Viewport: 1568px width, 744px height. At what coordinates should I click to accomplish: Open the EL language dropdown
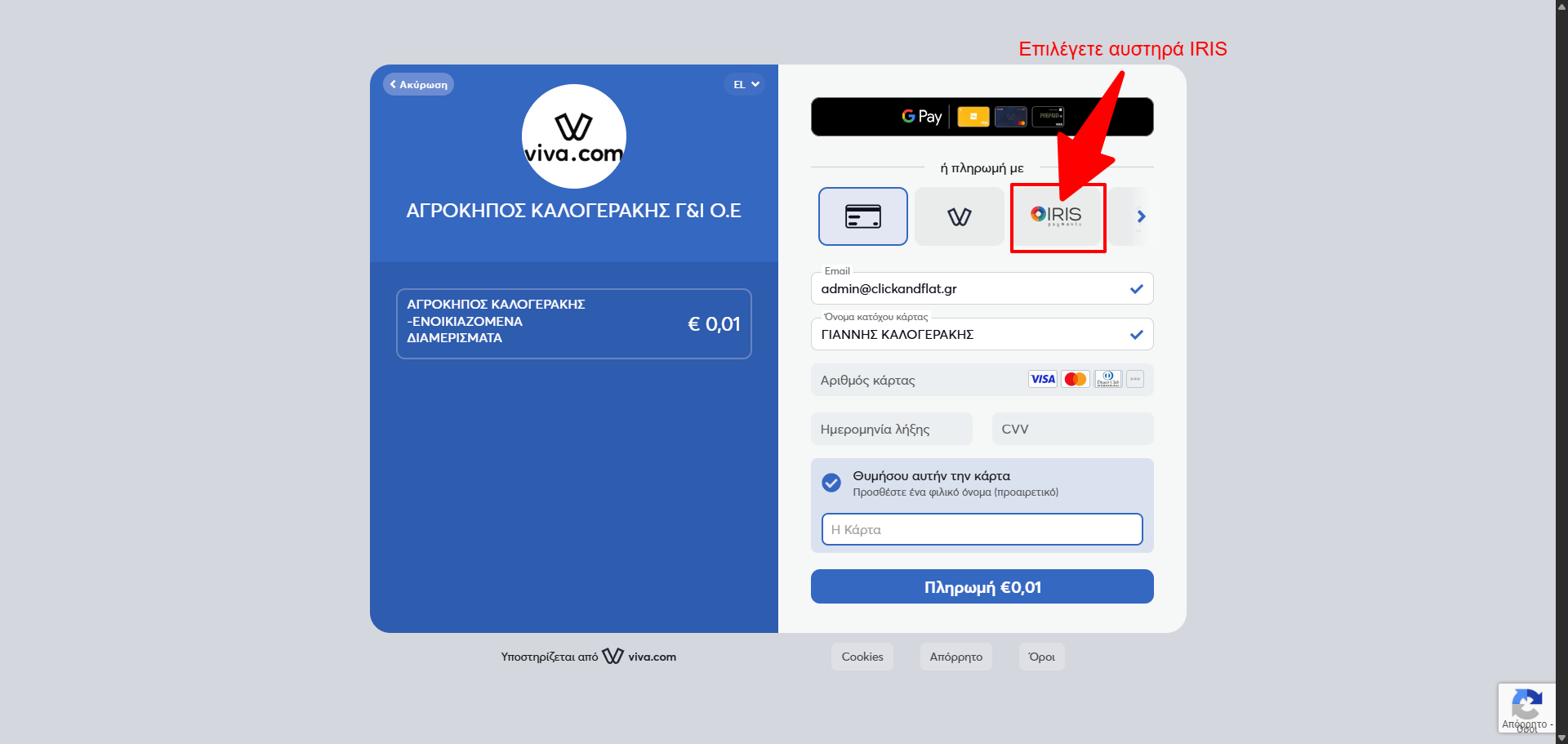click(744, 84)
